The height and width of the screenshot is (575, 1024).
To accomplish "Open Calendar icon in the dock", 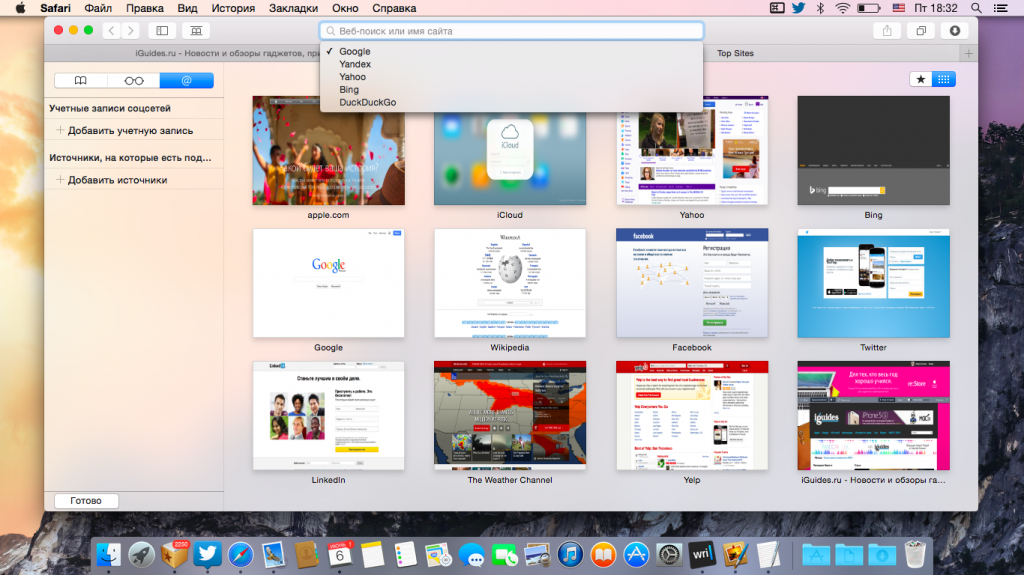I will 340,555.
